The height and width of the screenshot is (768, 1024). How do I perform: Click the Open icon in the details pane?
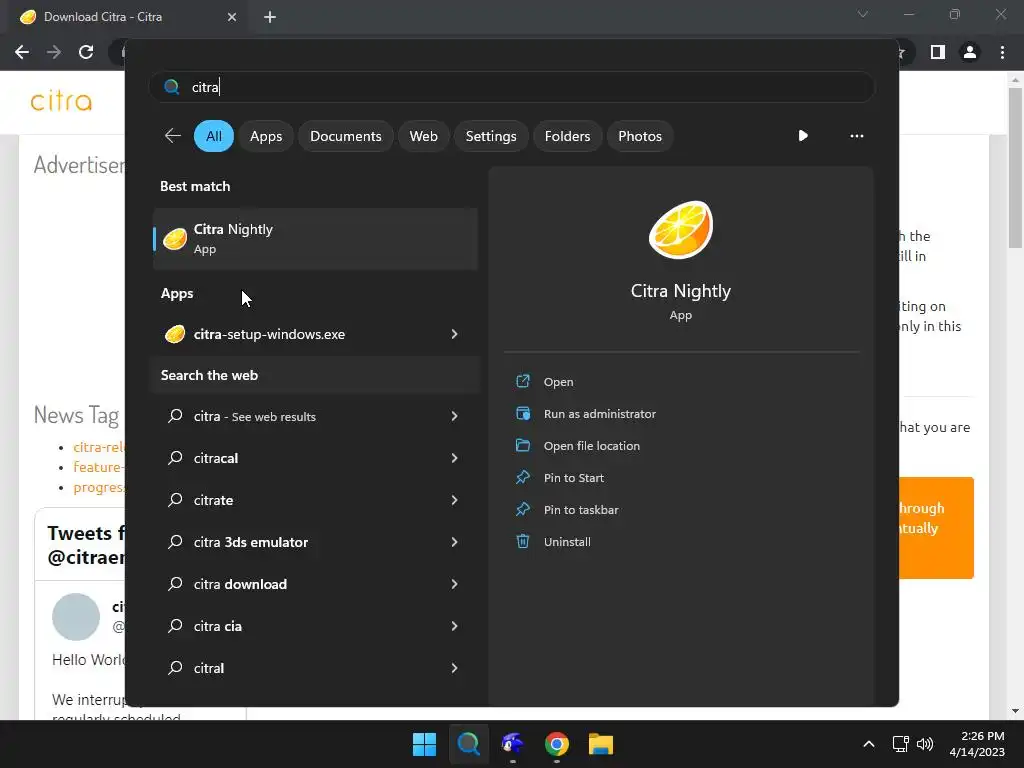[523, 381]
